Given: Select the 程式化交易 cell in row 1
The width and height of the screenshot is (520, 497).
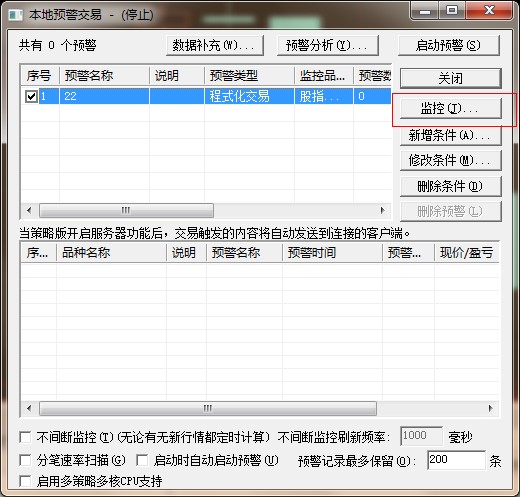Looking at the screenshot, I should [x=249, y=96].
